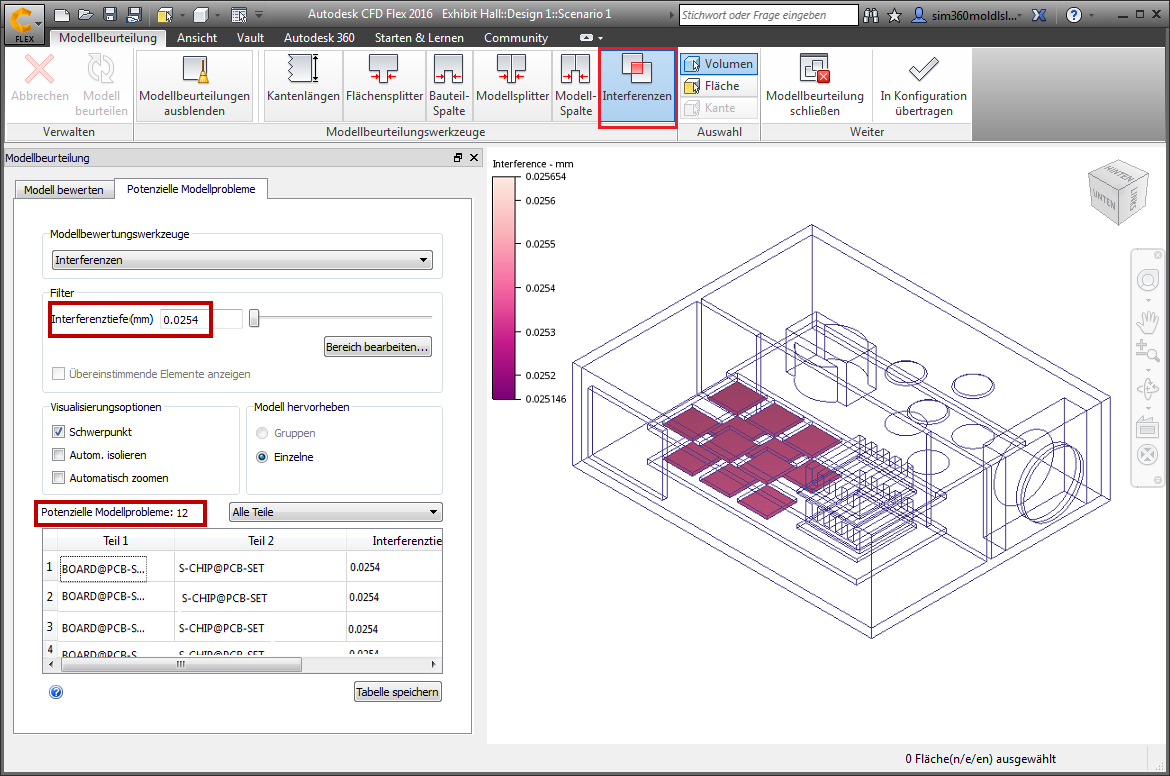Click the Modell beurteilen tool
The image size is (1170, 776).
tap(101, 84)
